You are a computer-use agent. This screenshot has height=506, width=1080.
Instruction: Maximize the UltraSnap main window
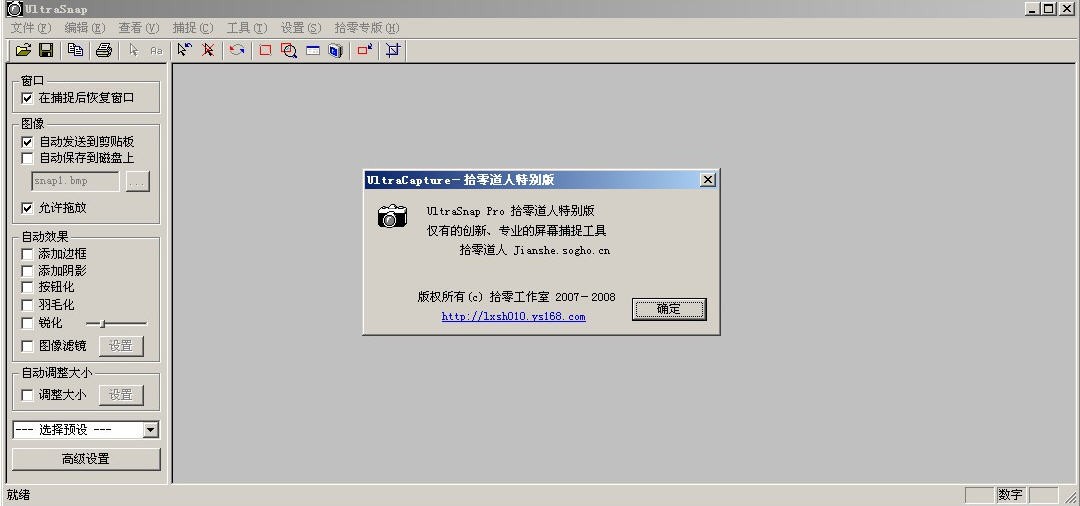(x=1048, y=9)
